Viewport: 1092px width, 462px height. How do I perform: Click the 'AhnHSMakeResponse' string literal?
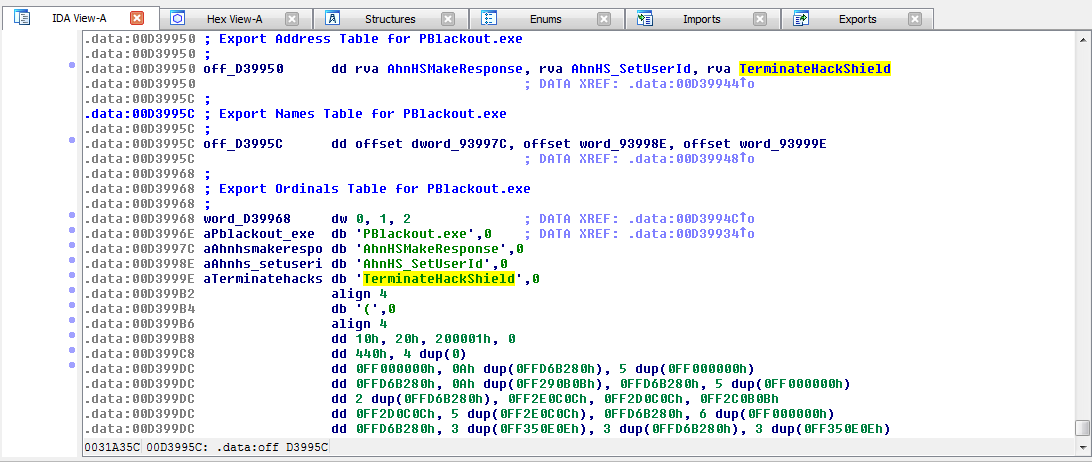click(431, 249)
